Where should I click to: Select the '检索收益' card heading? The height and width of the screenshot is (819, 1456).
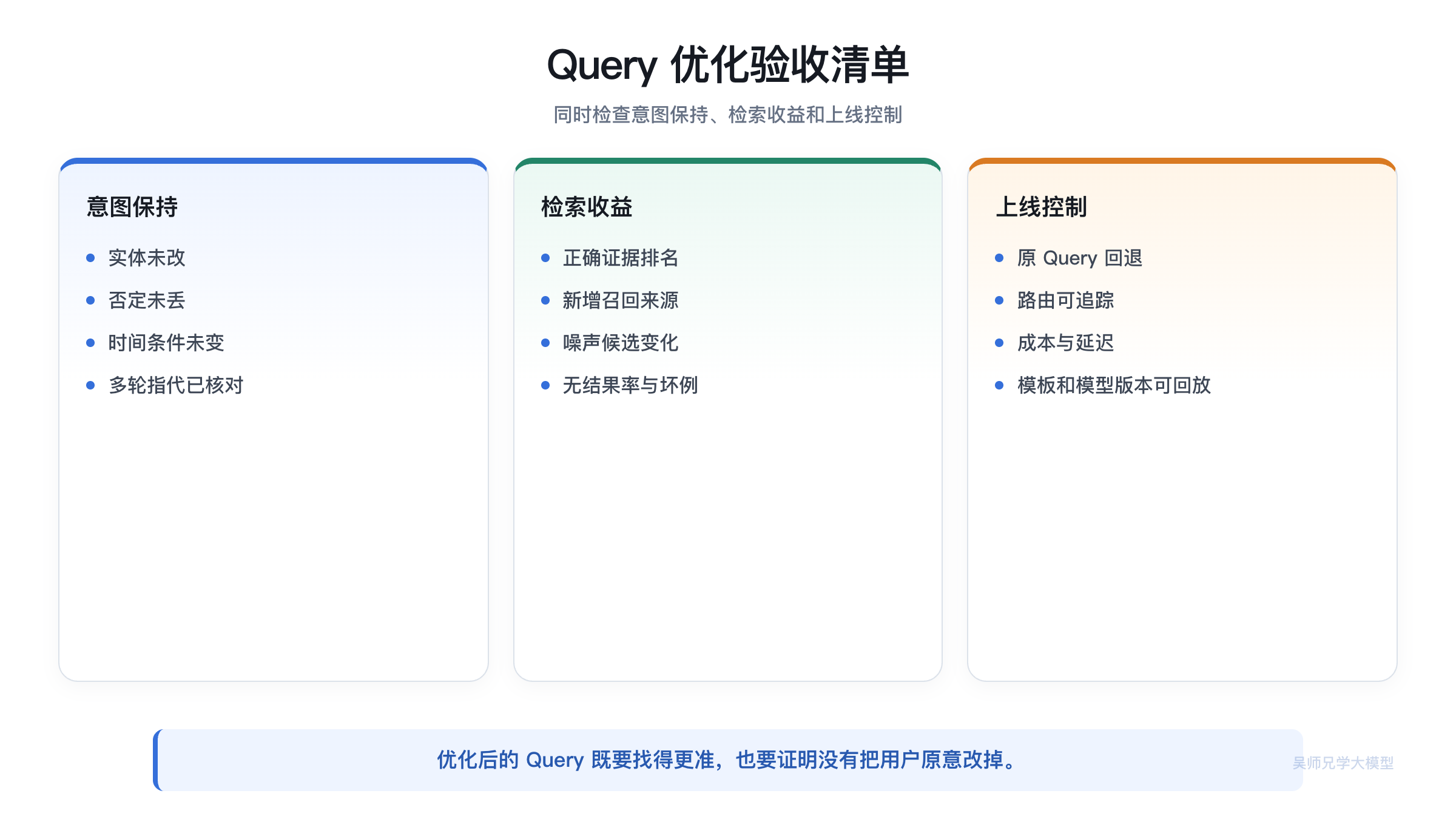pos(587,207)
